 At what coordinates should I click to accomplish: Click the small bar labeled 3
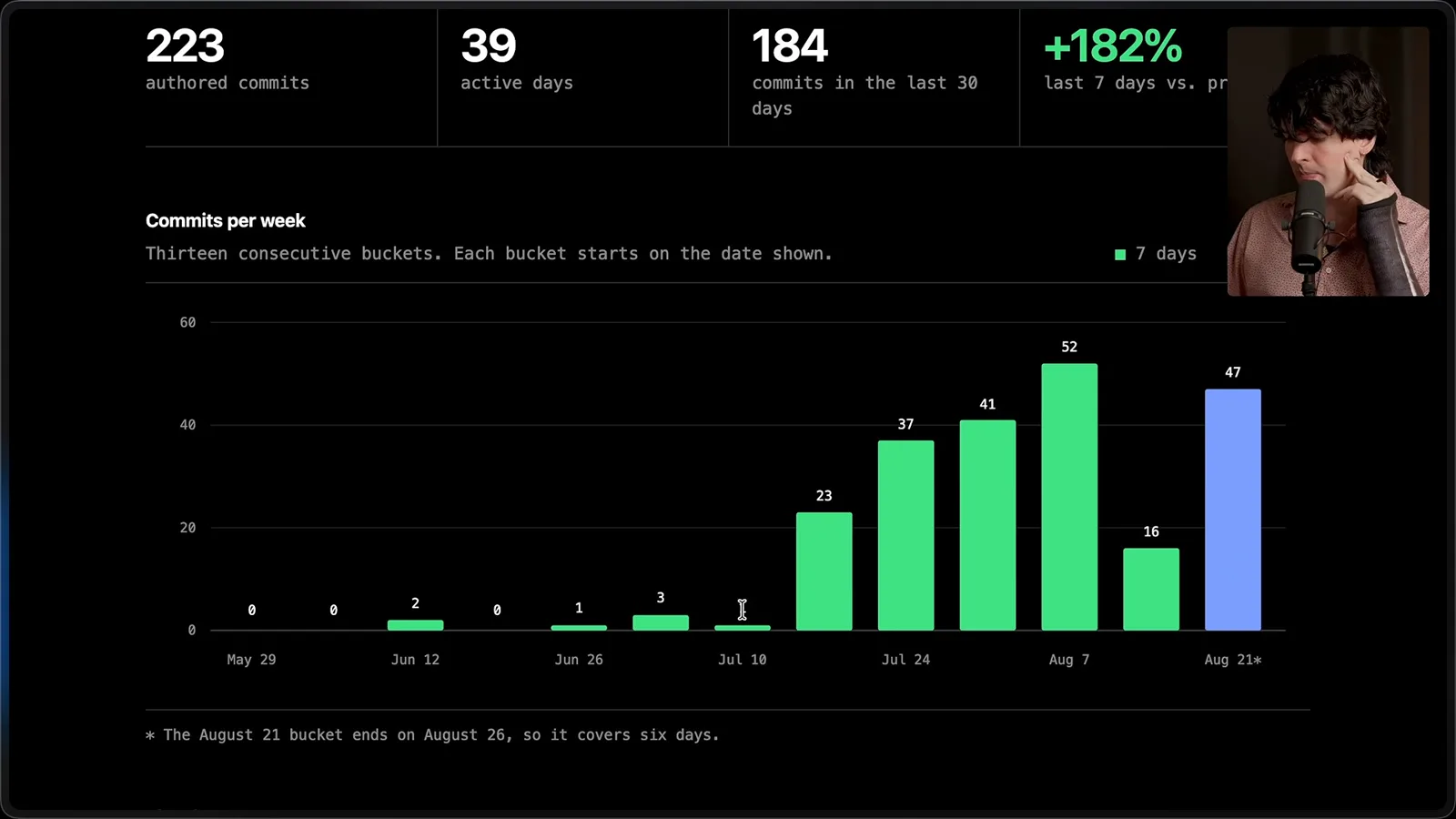(x=661, y=622)
